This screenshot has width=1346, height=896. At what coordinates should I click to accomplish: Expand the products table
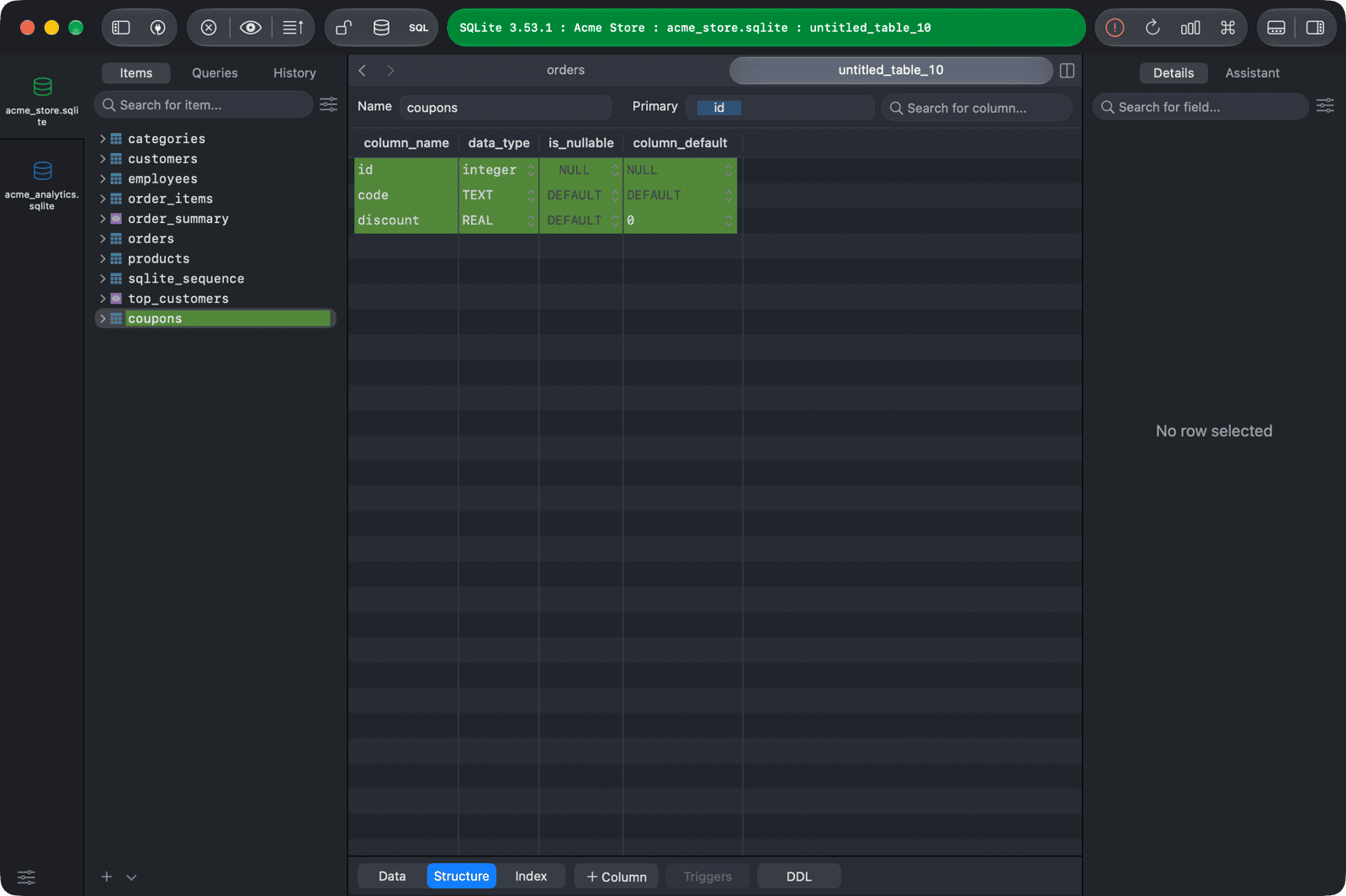(x=103, y=259)
